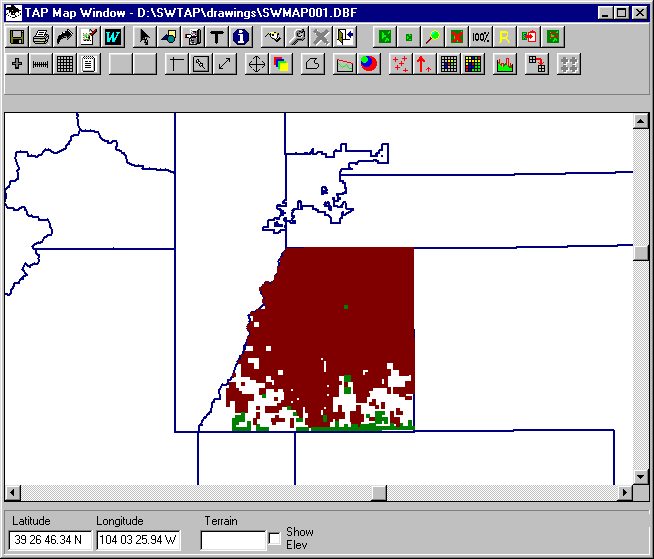Click the plus crosshair icon
This screenshot has width=654, height=559.
pyautogui.click(x=17, y=64)
